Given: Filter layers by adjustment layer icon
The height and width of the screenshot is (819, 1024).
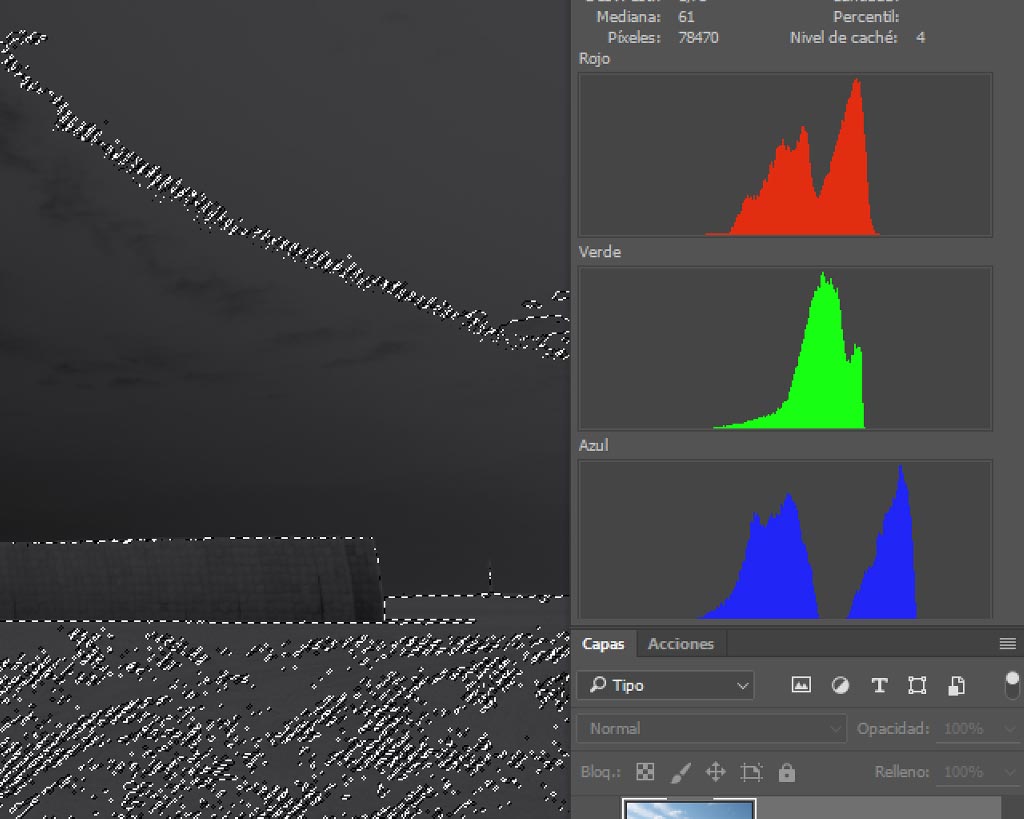Looking at the screenshot, I should [840, 685].
